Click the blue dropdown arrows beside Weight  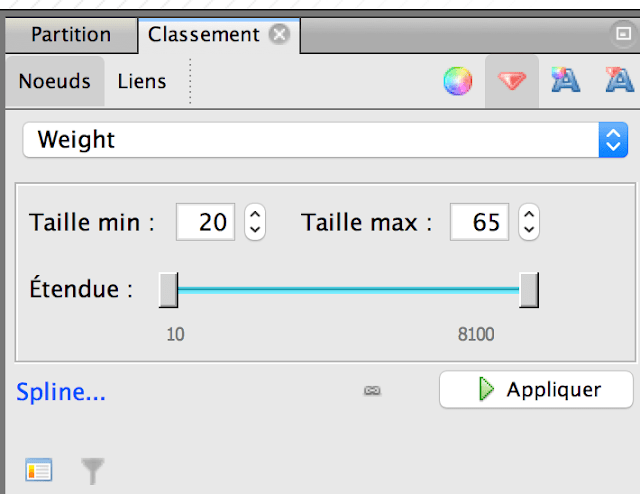[613, 140]
